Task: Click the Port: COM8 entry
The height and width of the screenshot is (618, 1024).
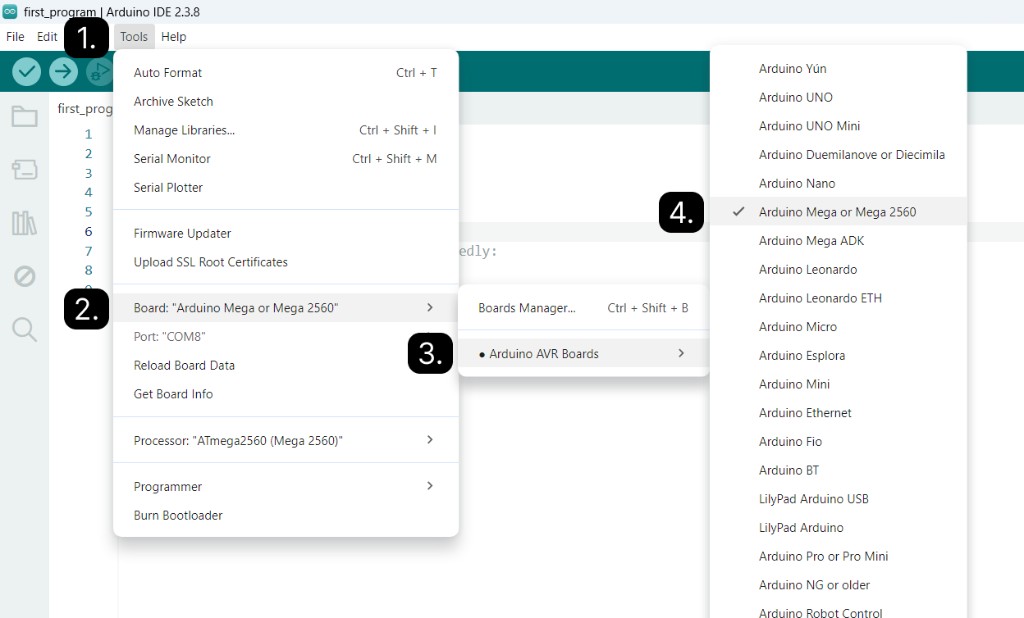Action: [285, 336]
